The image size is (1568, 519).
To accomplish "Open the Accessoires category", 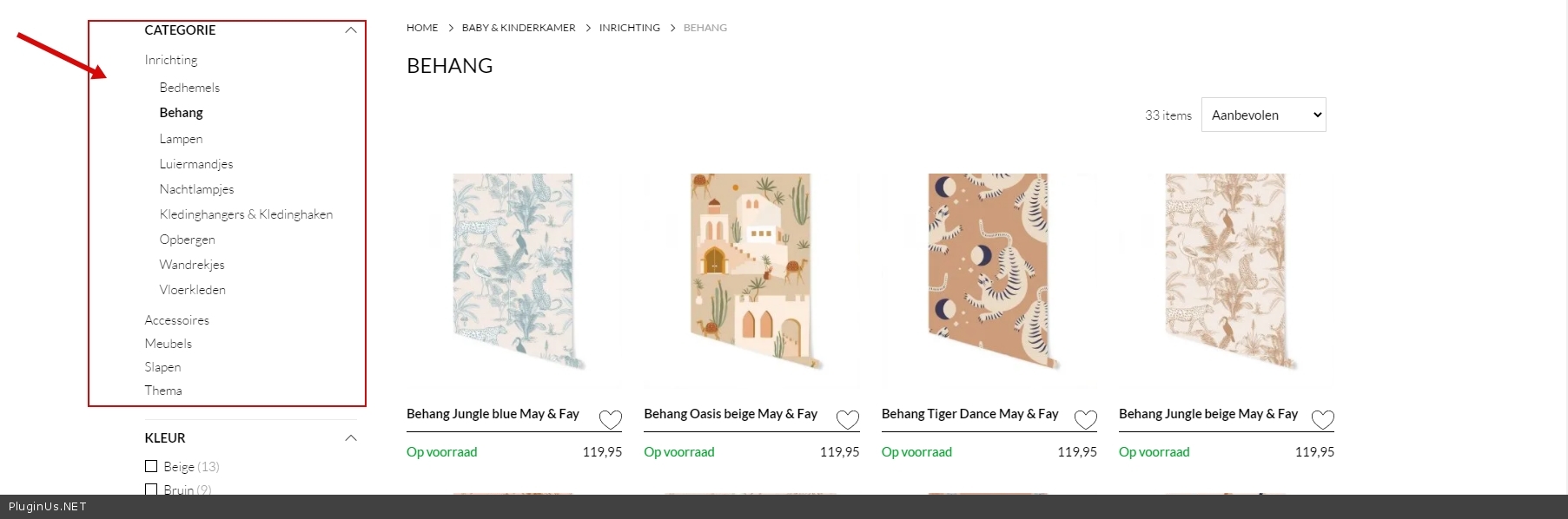I will (177, 320).
